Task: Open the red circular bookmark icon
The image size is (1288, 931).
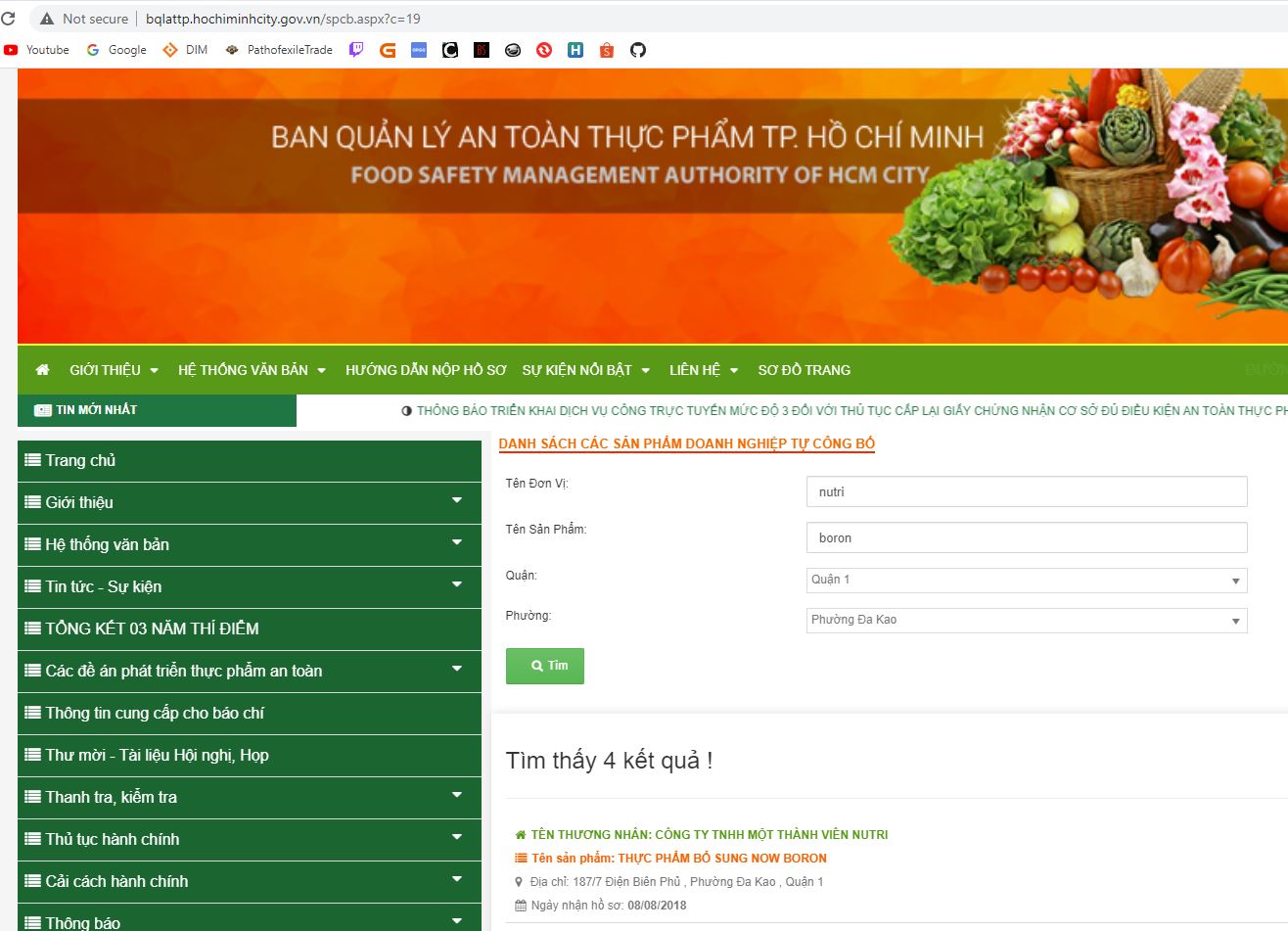Action: (544, 50)
